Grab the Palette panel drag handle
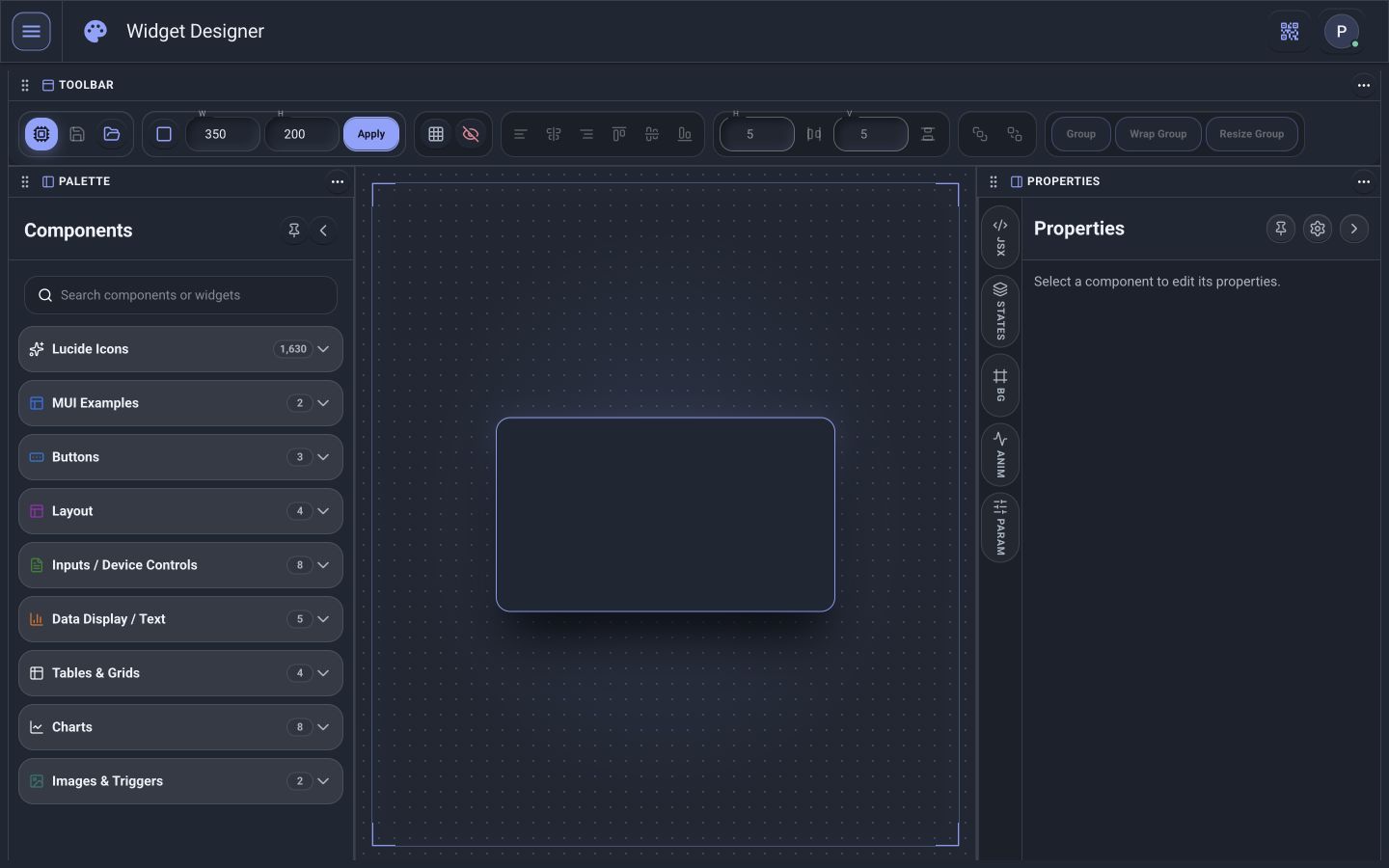 tap(25, 181)
